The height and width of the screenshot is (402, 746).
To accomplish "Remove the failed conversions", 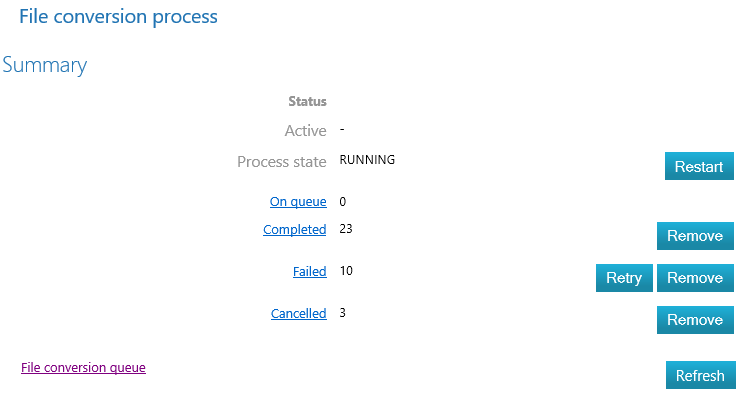I will (695, 278).
